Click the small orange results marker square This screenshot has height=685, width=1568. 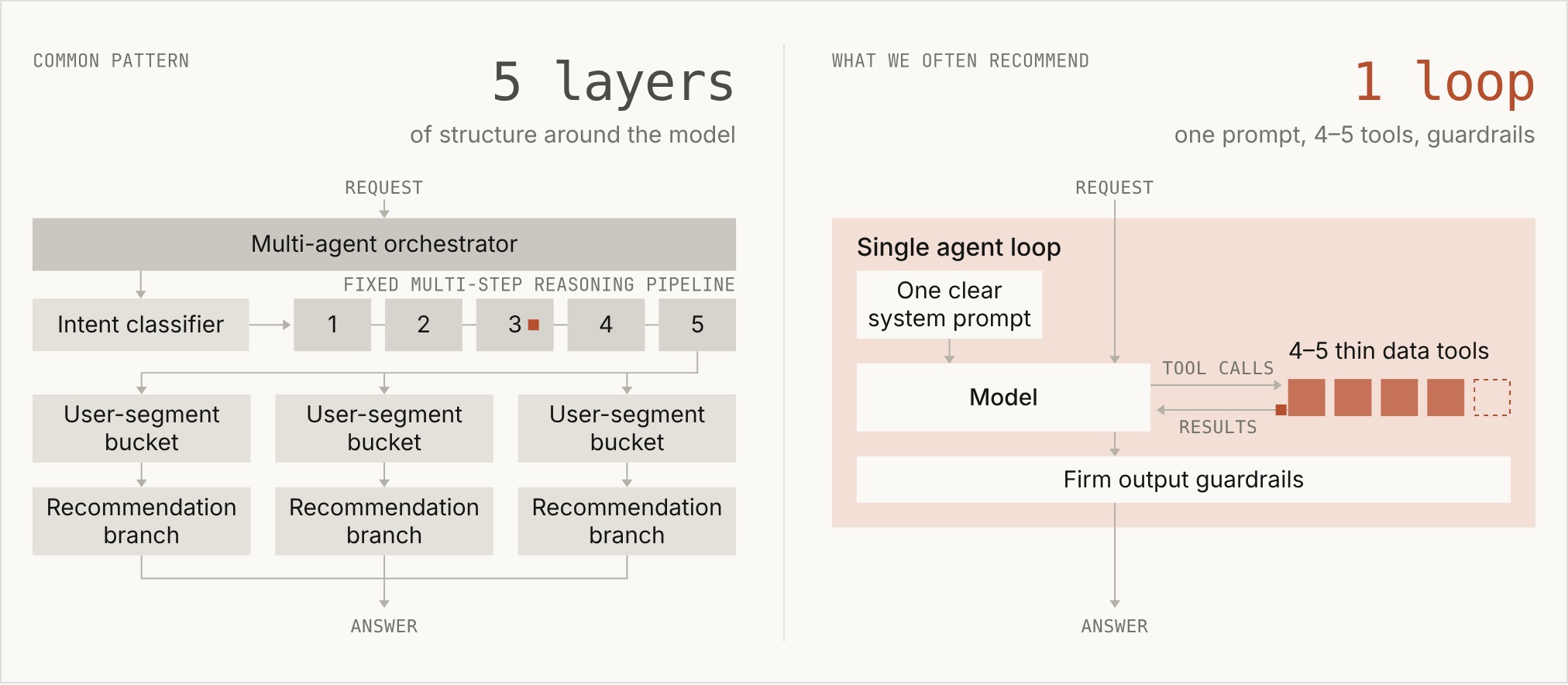click(1281, 410)
